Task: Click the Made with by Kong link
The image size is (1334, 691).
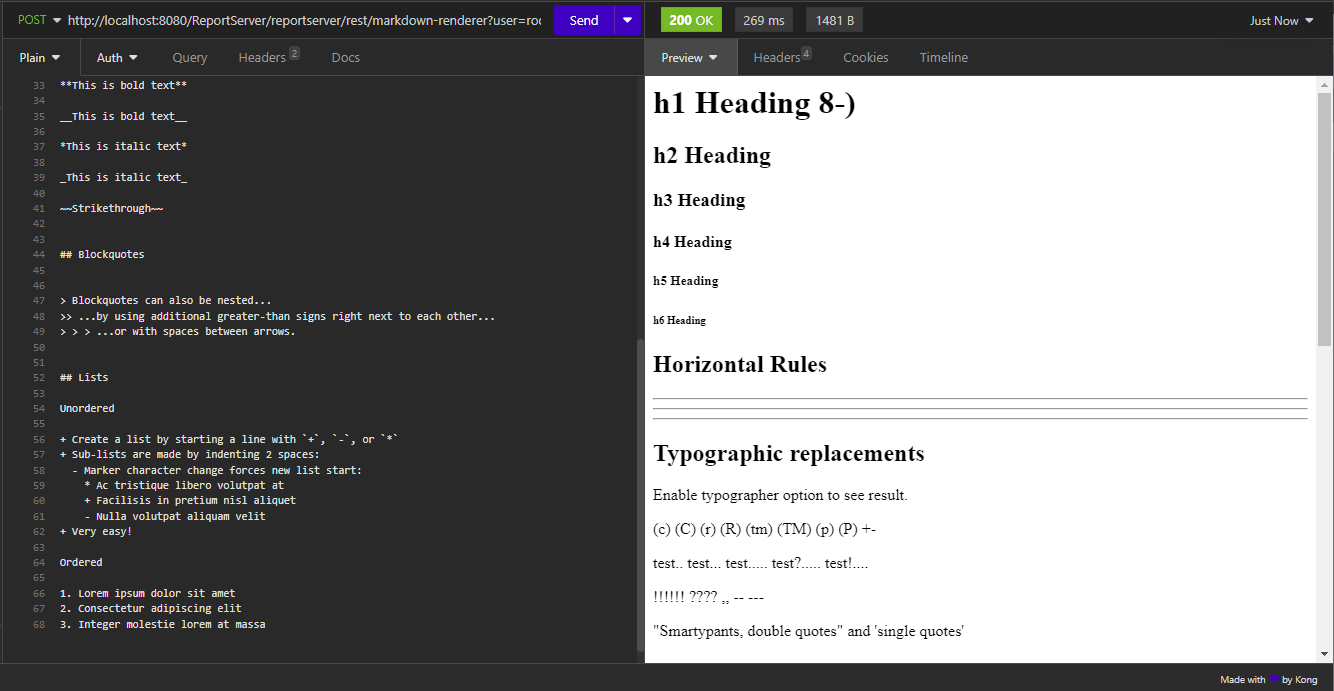Action: coord(1268,679)
